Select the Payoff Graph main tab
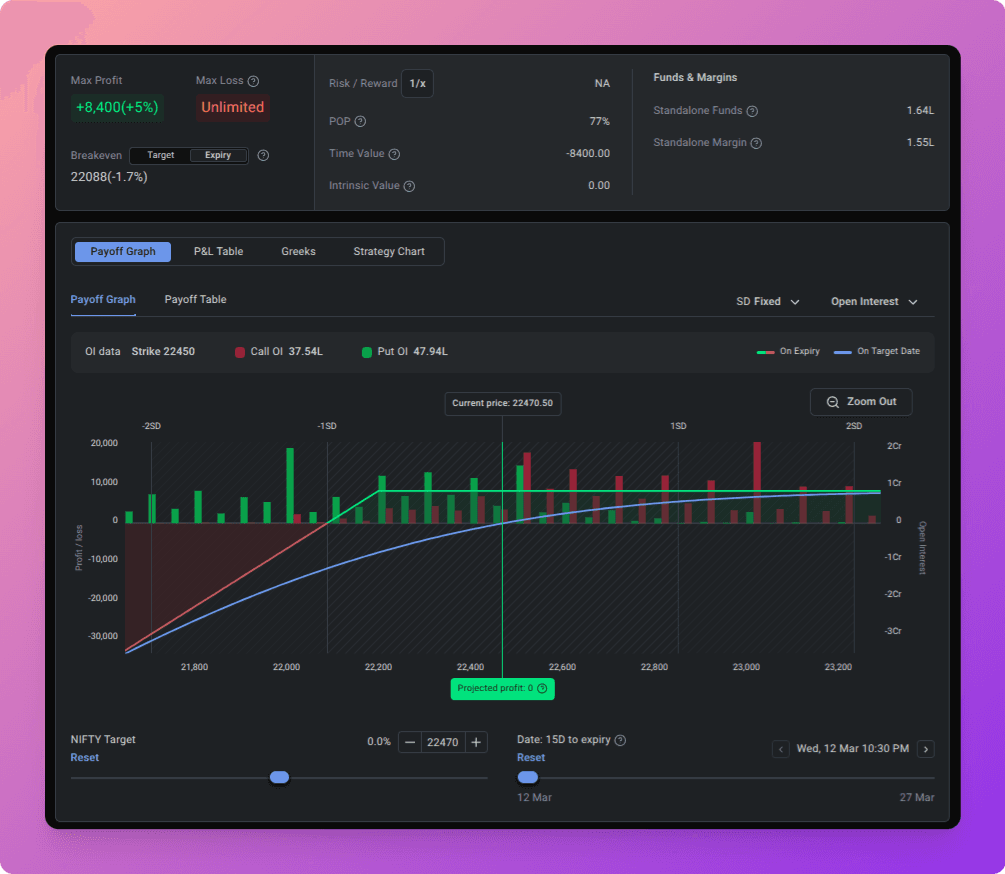This screenshot has width=1005, height=874. pos(122,251)
